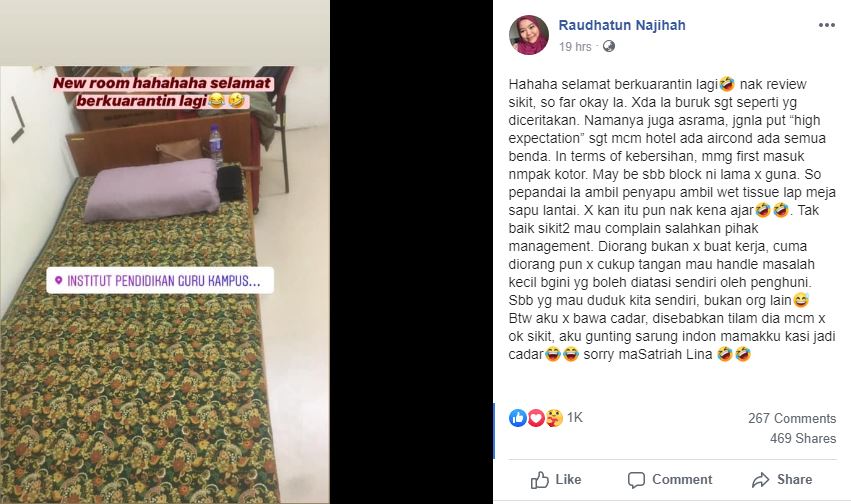View the 1K reactions count
Image resolution: width=851 pixels, height=504 pixels.
(x=575, y=417)
